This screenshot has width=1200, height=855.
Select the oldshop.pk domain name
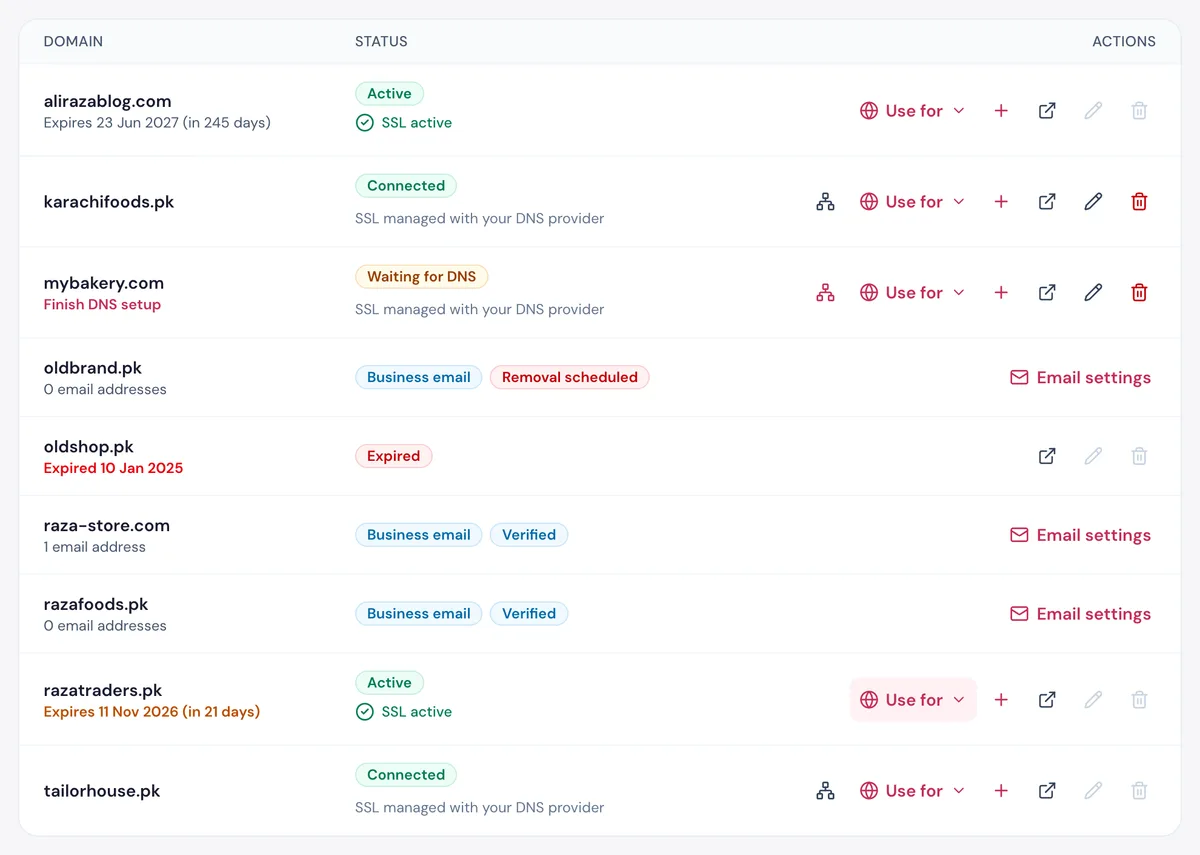89,447
